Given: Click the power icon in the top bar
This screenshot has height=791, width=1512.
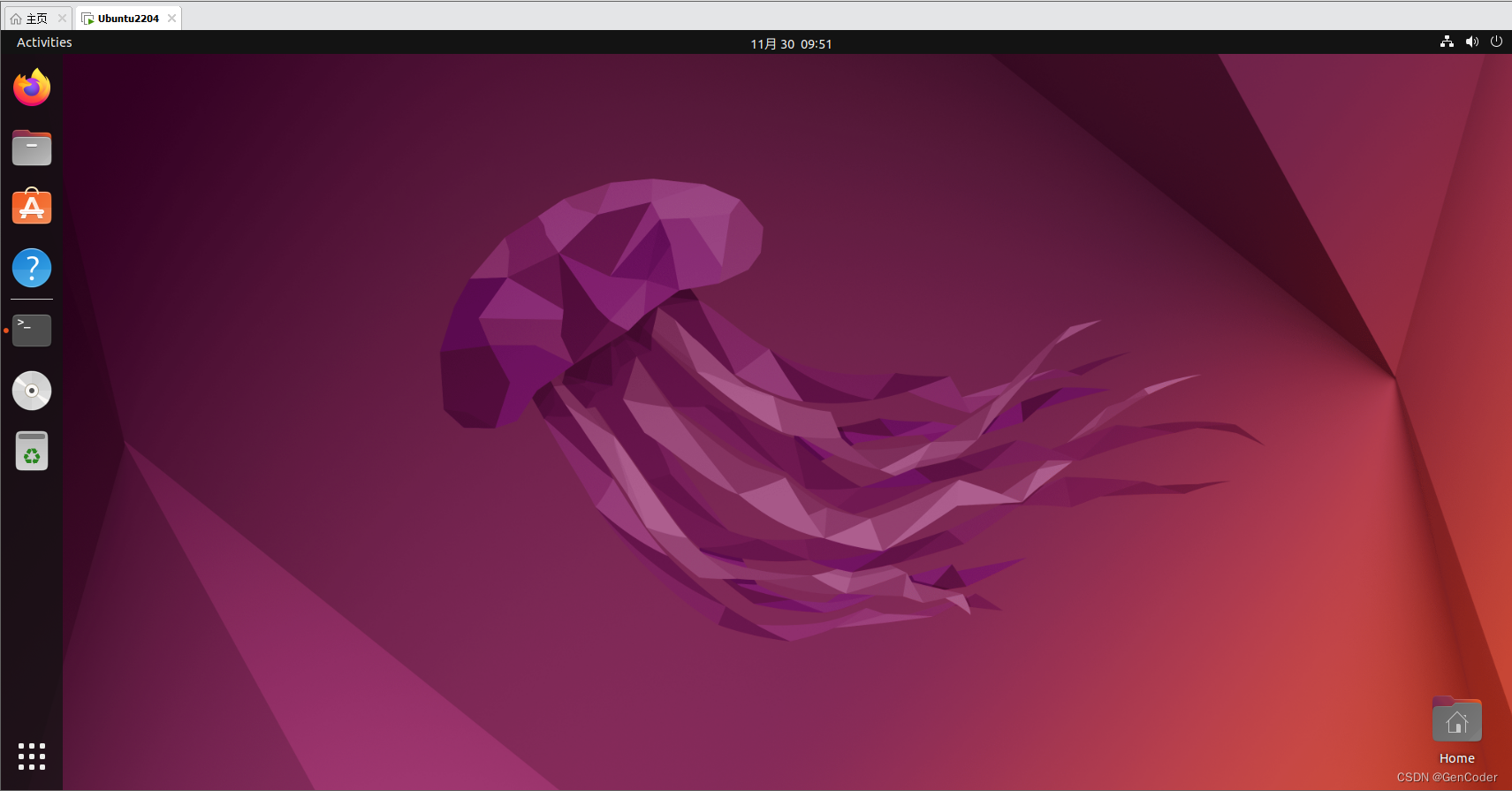Looking at the screenshot, I should coord(1496,42).
